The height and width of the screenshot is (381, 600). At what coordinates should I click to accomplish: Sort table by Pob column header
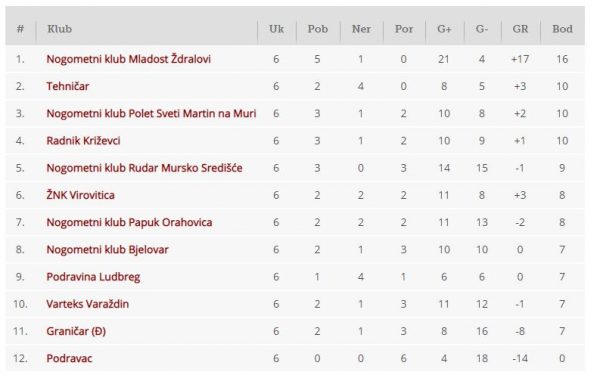[318, 29]
